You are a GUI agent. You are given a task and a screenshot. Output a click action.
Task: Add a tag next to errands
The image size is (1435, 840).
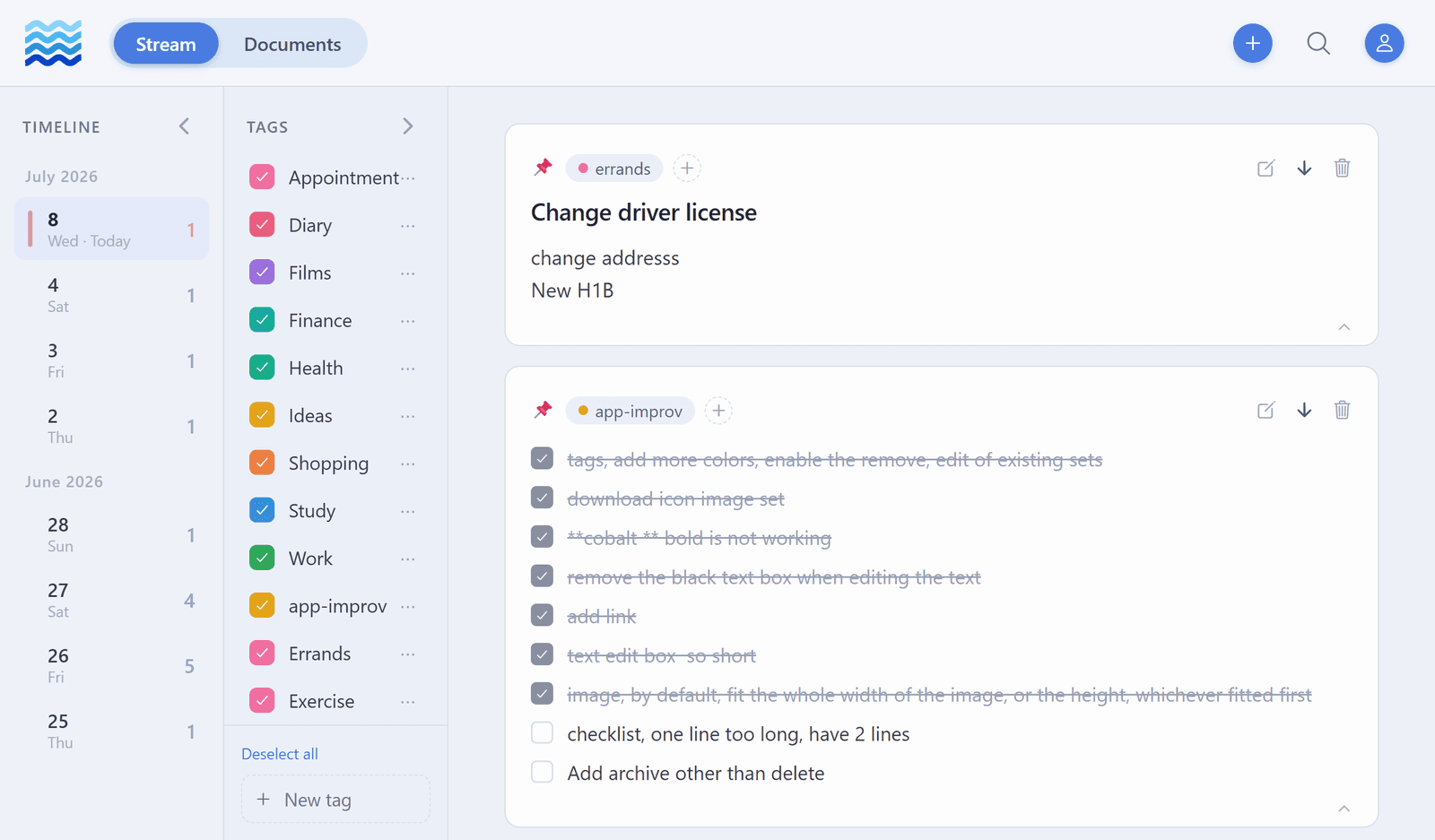687,168
